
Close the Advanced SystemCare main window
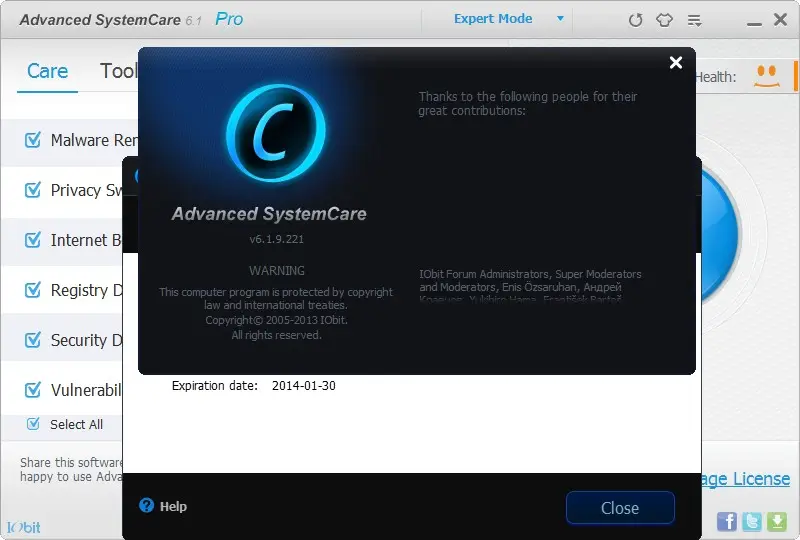pos(780,20)
